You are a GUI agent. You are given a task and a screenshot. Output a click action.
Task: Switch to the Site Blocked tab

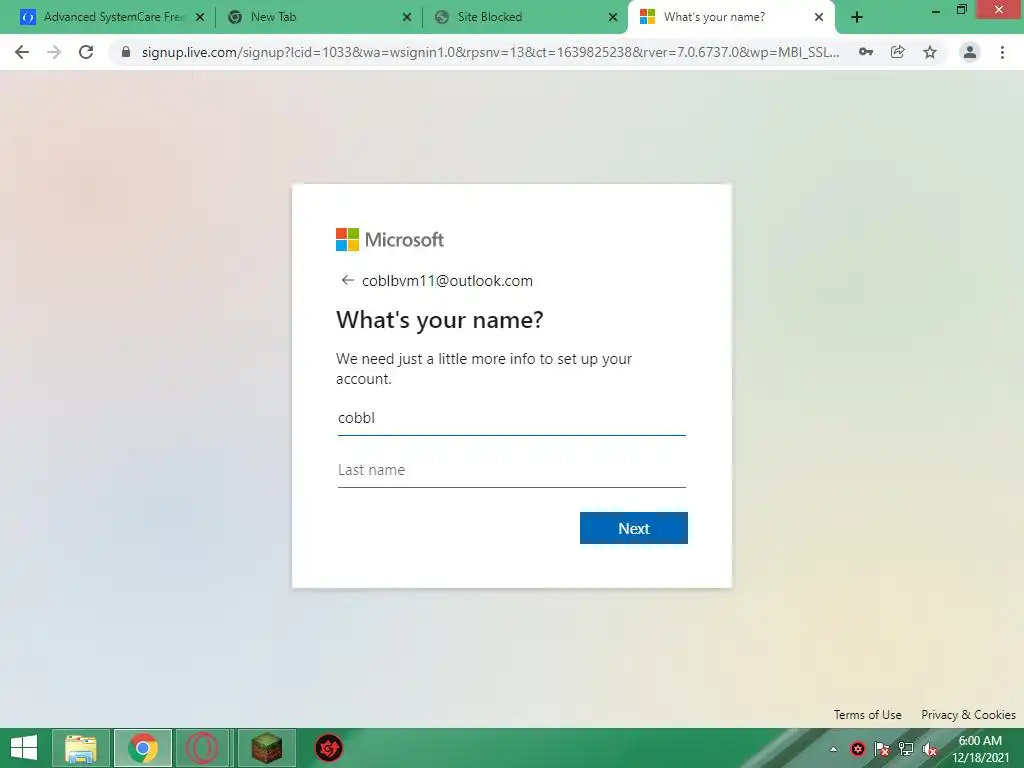(x=526, y=18)
